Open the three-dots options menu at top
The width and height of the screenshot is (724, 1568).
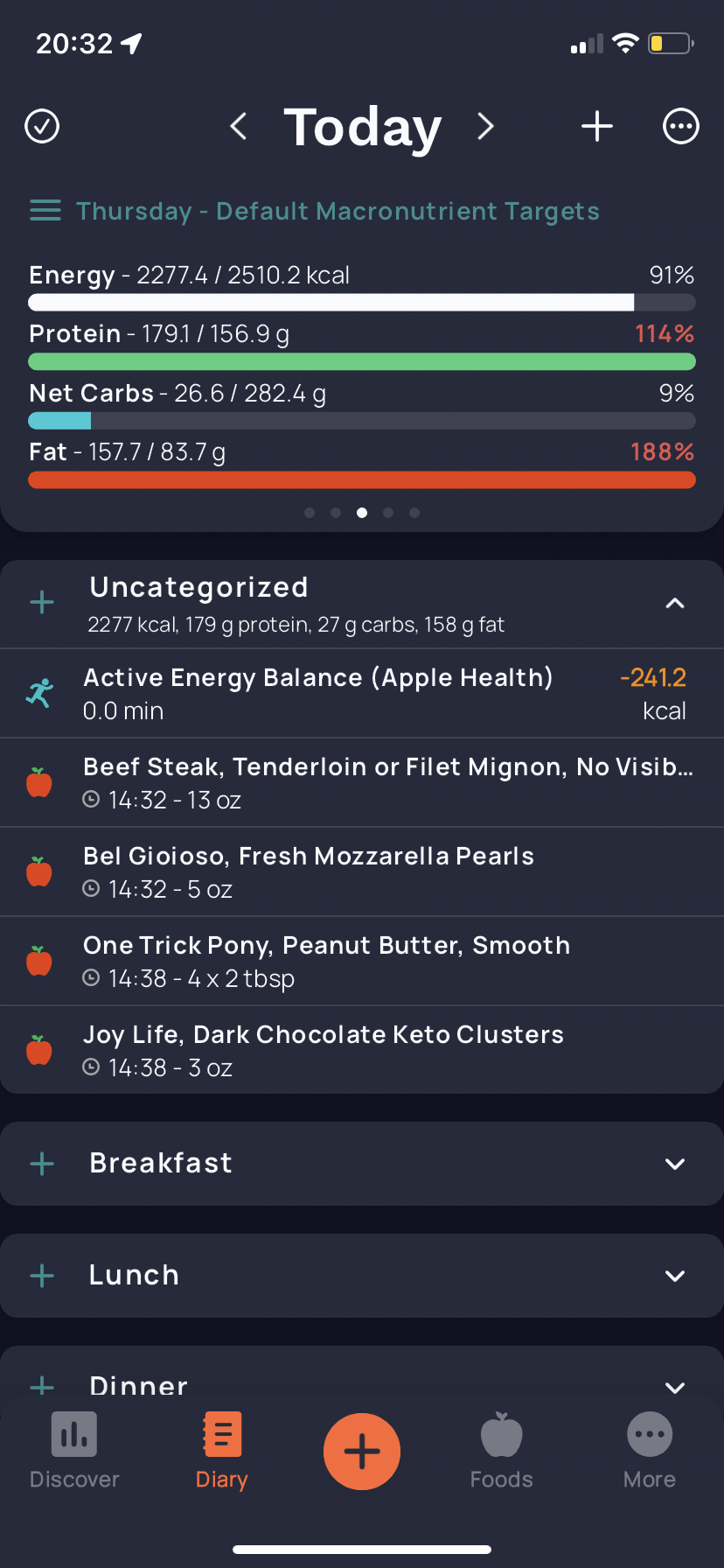(x=680, y=126)
